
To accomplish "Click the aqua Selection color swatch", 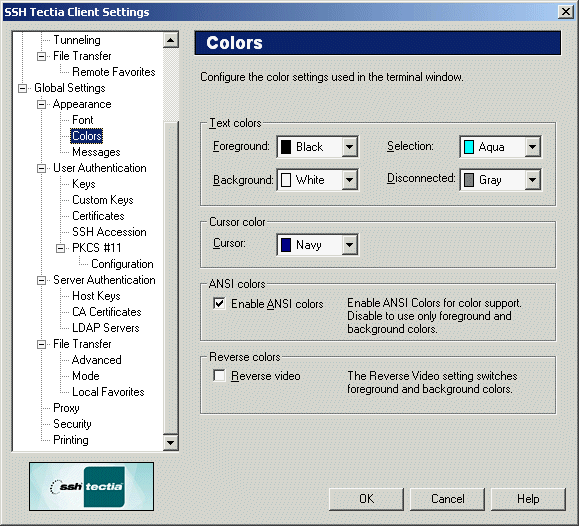I will 469,147.
